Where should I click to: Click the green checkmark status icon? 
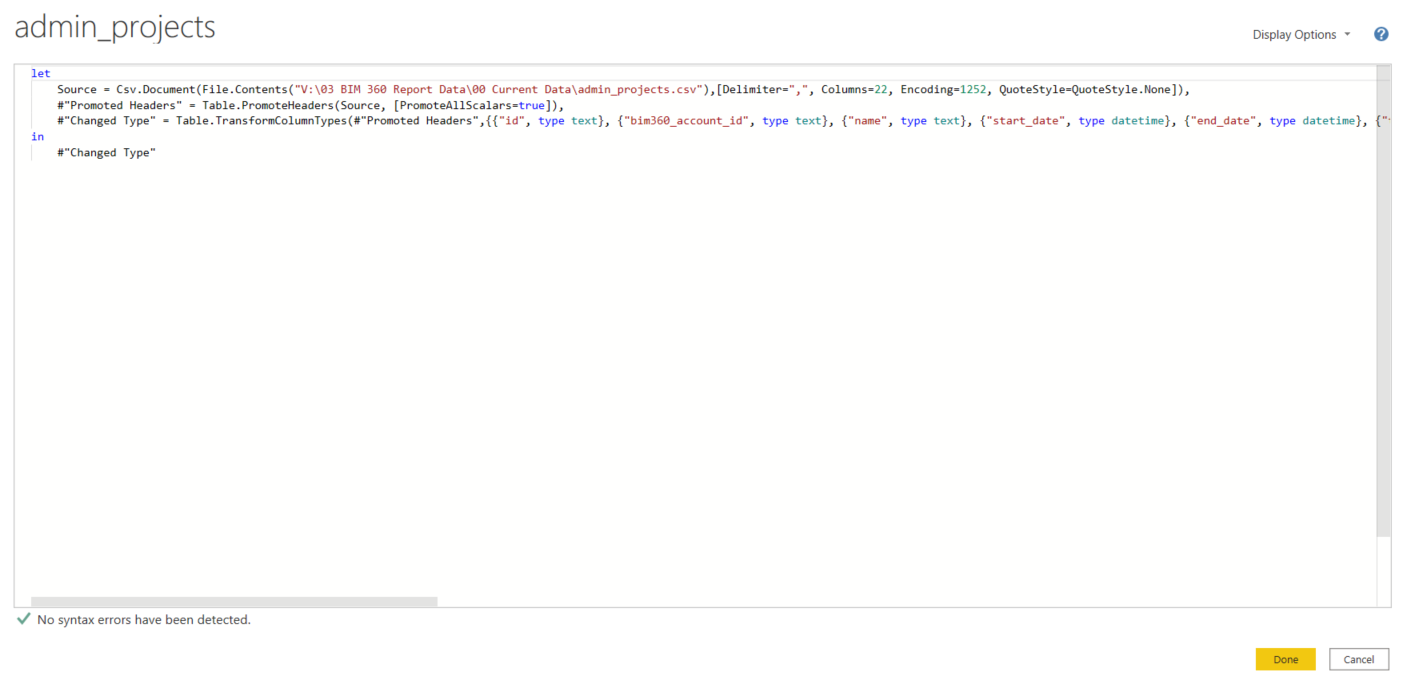(x=24, y=619)
